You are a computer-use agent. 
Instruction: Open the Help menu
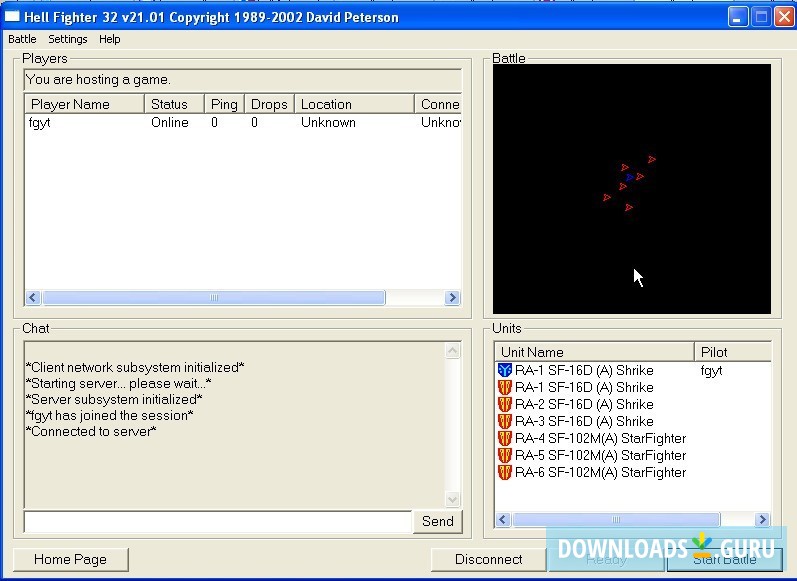point(109,39)
